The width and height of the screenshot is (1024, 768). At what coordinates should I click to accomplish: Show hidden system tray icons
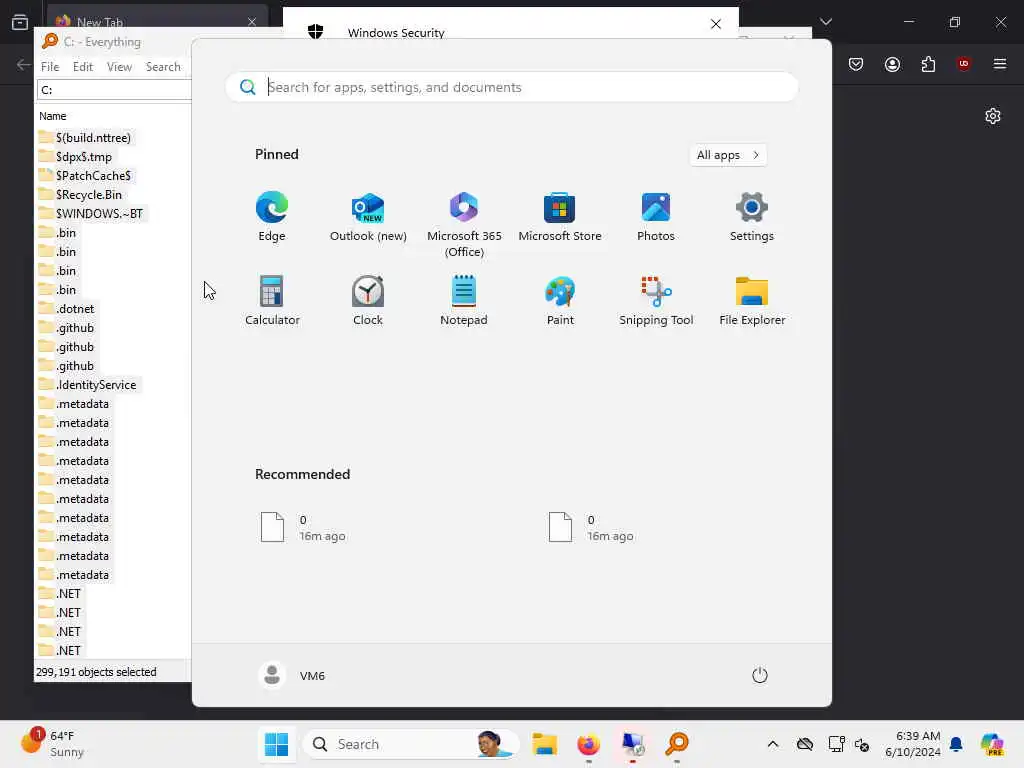(x=773, y=744)
